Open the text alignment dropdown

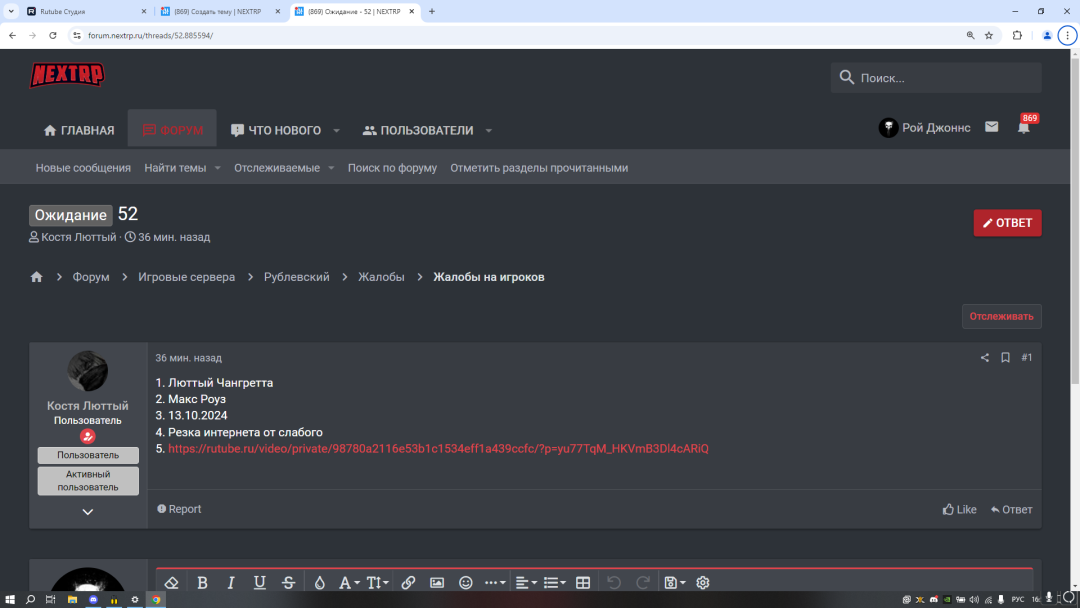[525, 583]
